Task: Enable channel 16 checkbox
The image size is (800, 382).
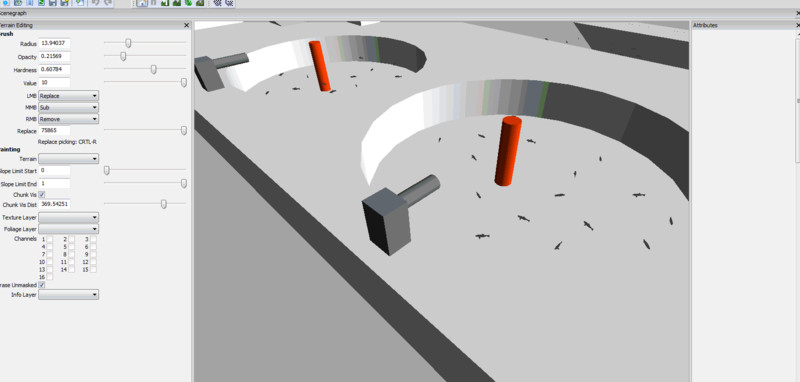Action: click(49, 277)
